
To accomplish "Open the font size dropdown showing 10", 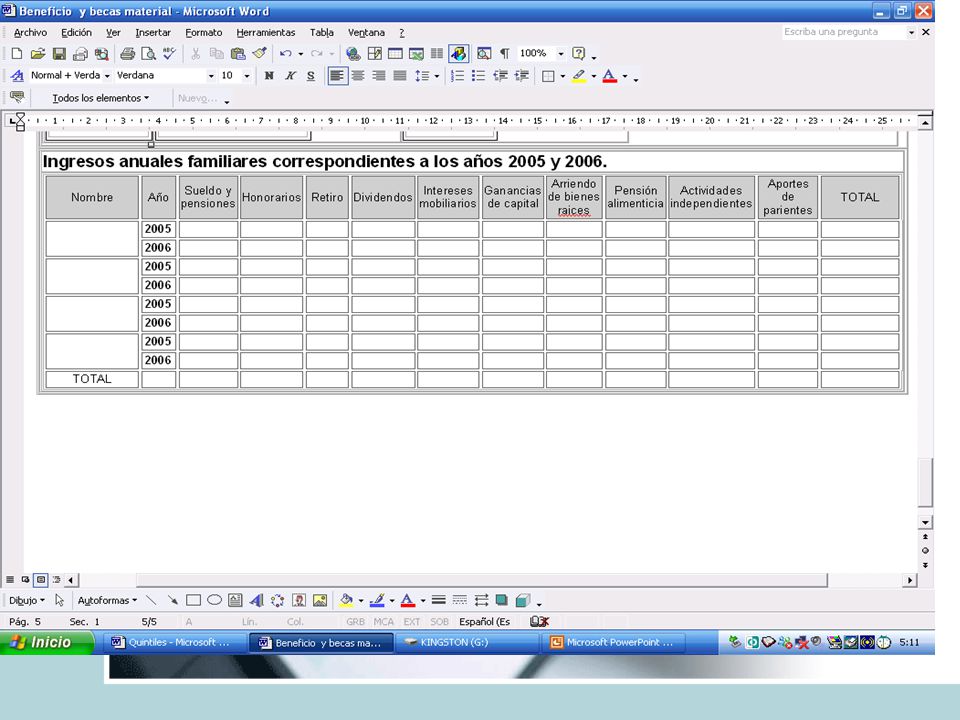I will [247, 76].
